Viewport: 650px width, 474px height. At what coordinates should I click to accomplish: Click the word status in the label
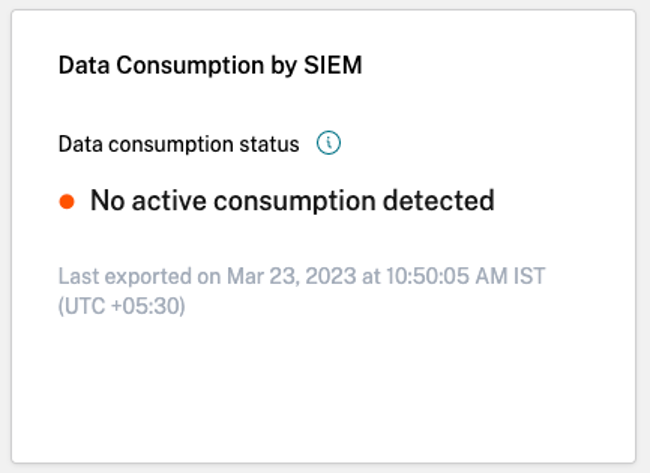click(x=273, y=144)
